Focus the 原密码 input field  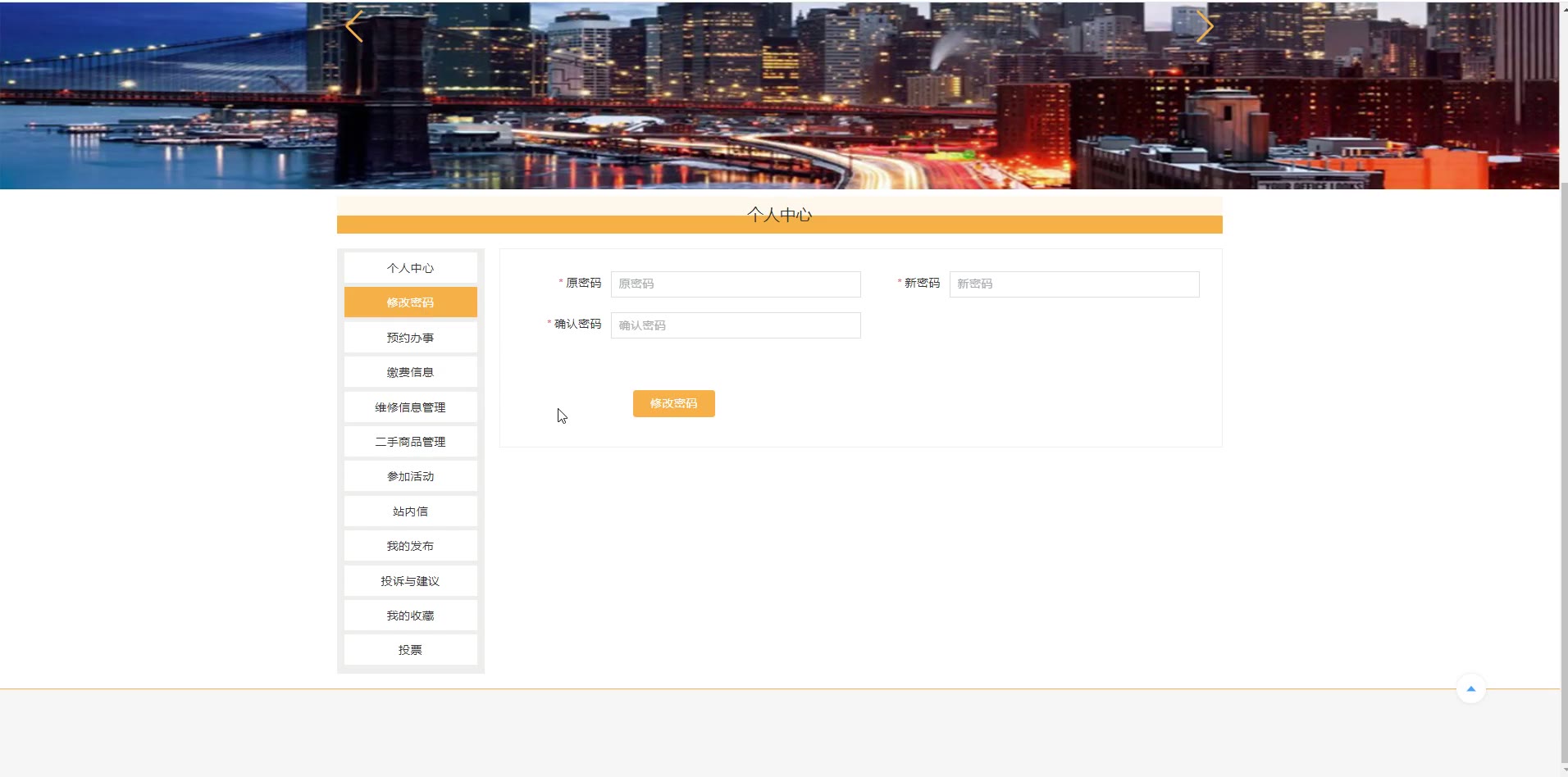click(735, 284)
